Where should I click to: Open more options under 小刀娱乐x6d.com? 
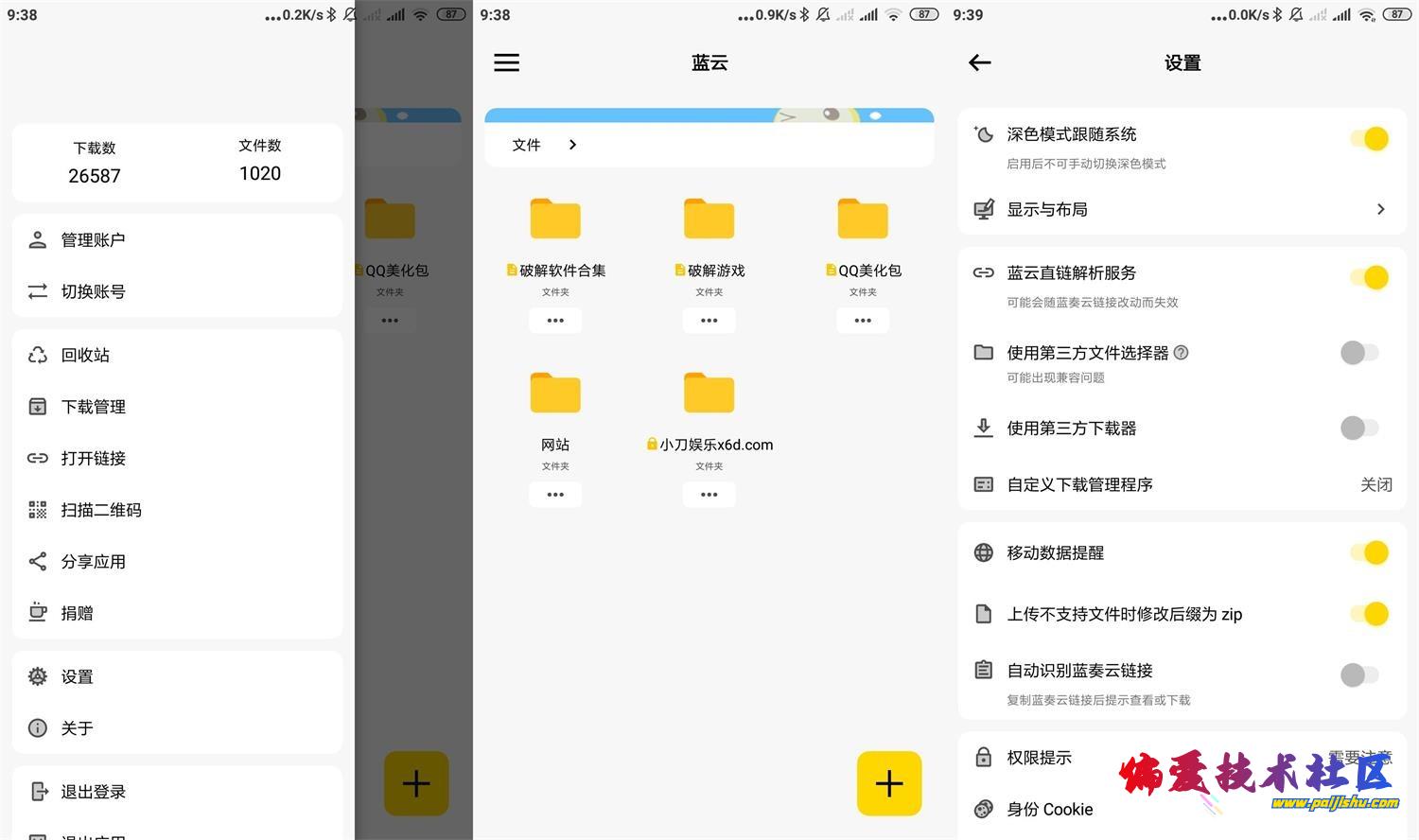[x=709, y=495]
